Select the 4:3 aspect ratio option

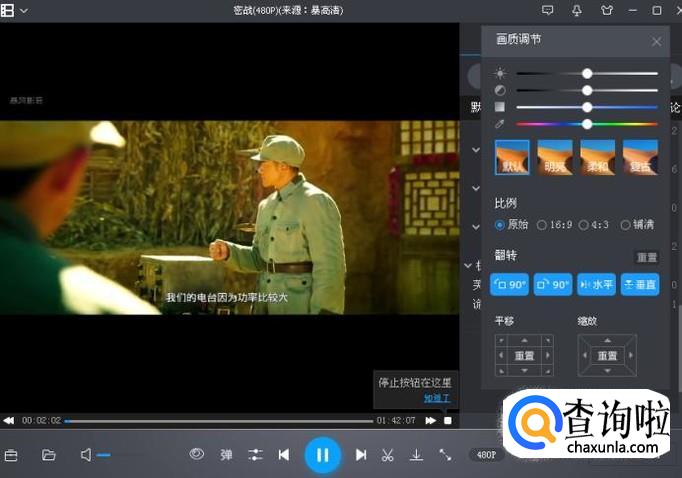[x=594, y=225]
